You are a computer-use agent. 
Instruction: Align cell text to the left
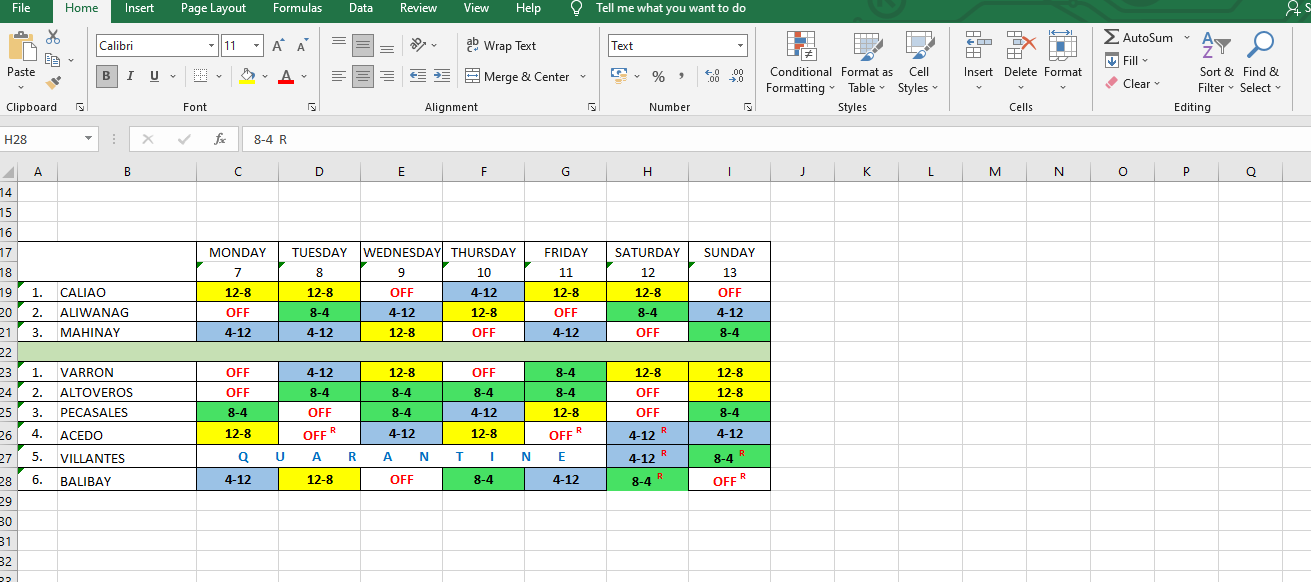(x=338, y=76)
